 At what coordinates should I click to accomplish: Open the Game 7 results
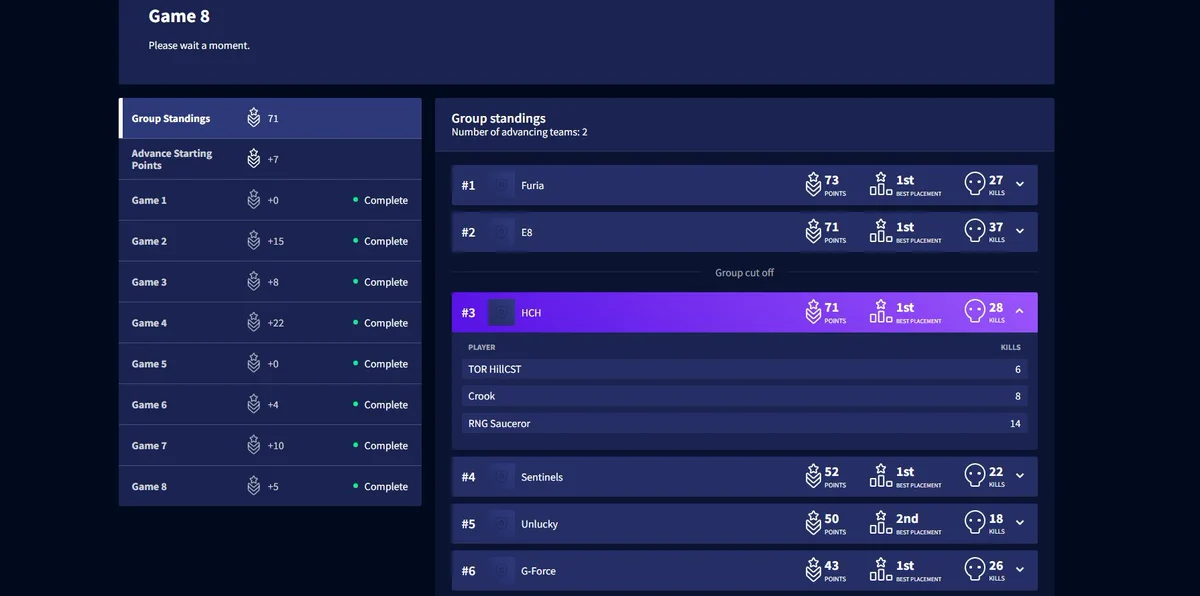(270, 446)
